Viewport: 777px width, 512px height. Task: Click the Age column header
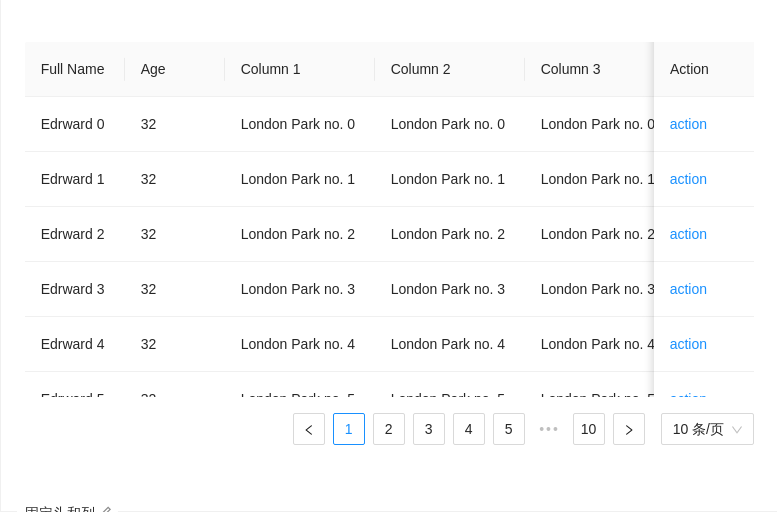tap(153, 69)
